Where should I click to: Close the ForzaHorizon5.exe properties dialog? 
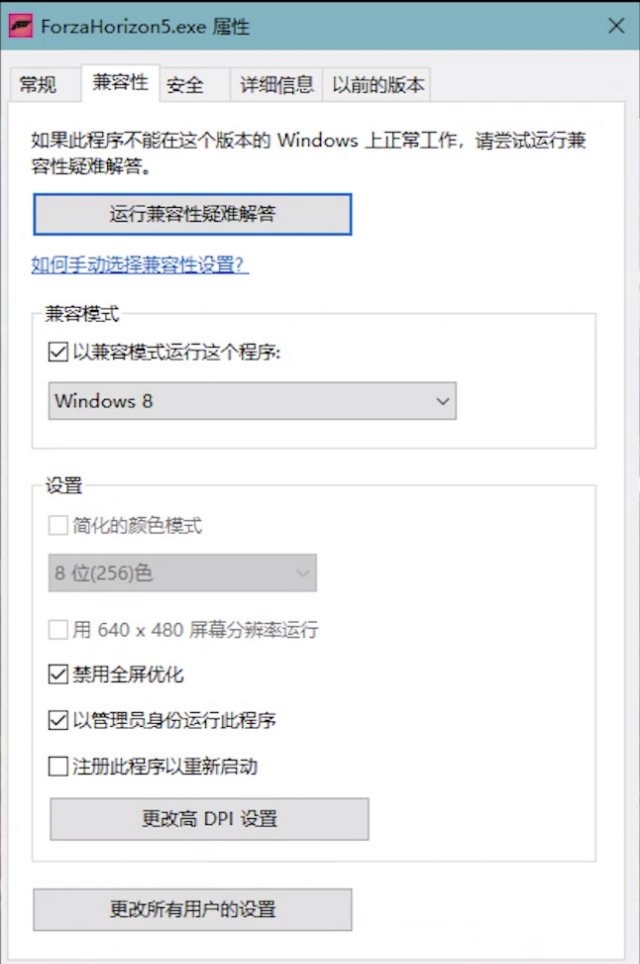616,26
